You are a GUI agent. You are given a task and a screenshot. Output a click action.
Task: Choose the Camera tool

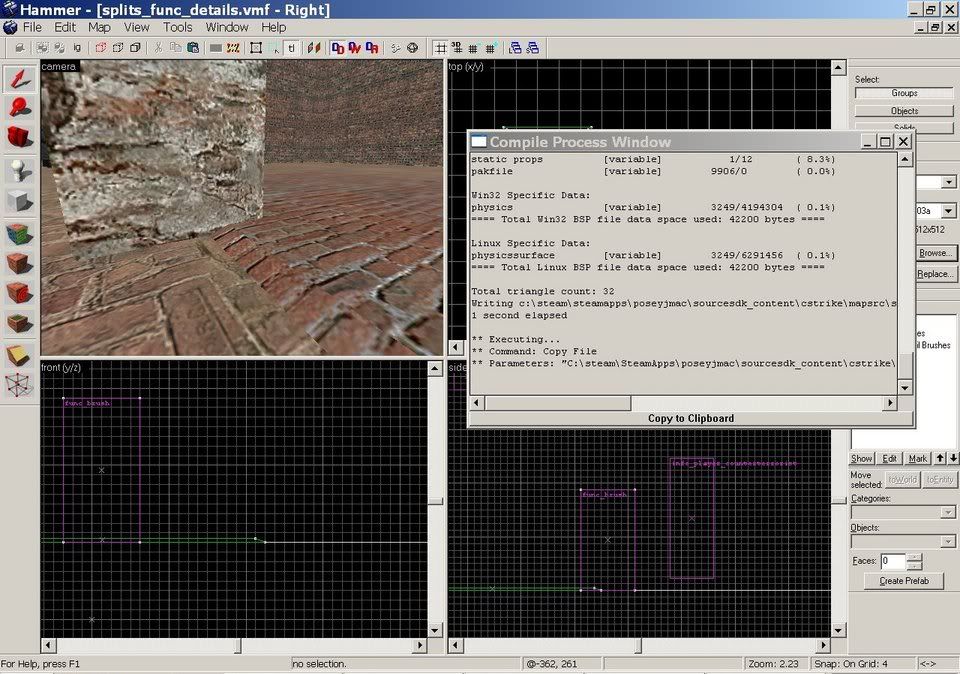click(20, 137)
